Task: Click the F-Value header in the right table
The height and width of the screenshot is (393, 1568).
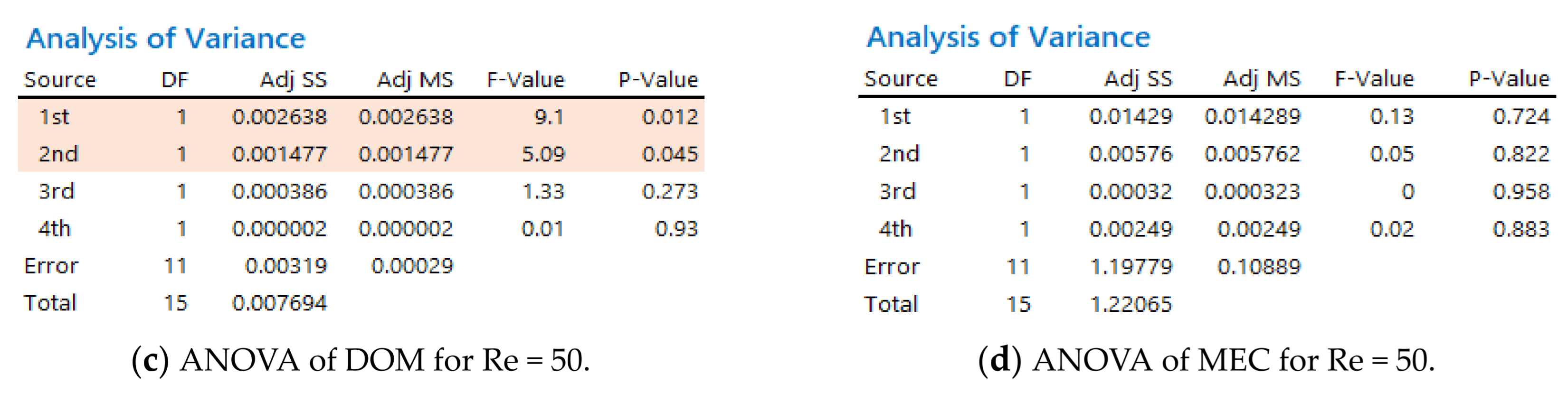Action: [1374, 79]
